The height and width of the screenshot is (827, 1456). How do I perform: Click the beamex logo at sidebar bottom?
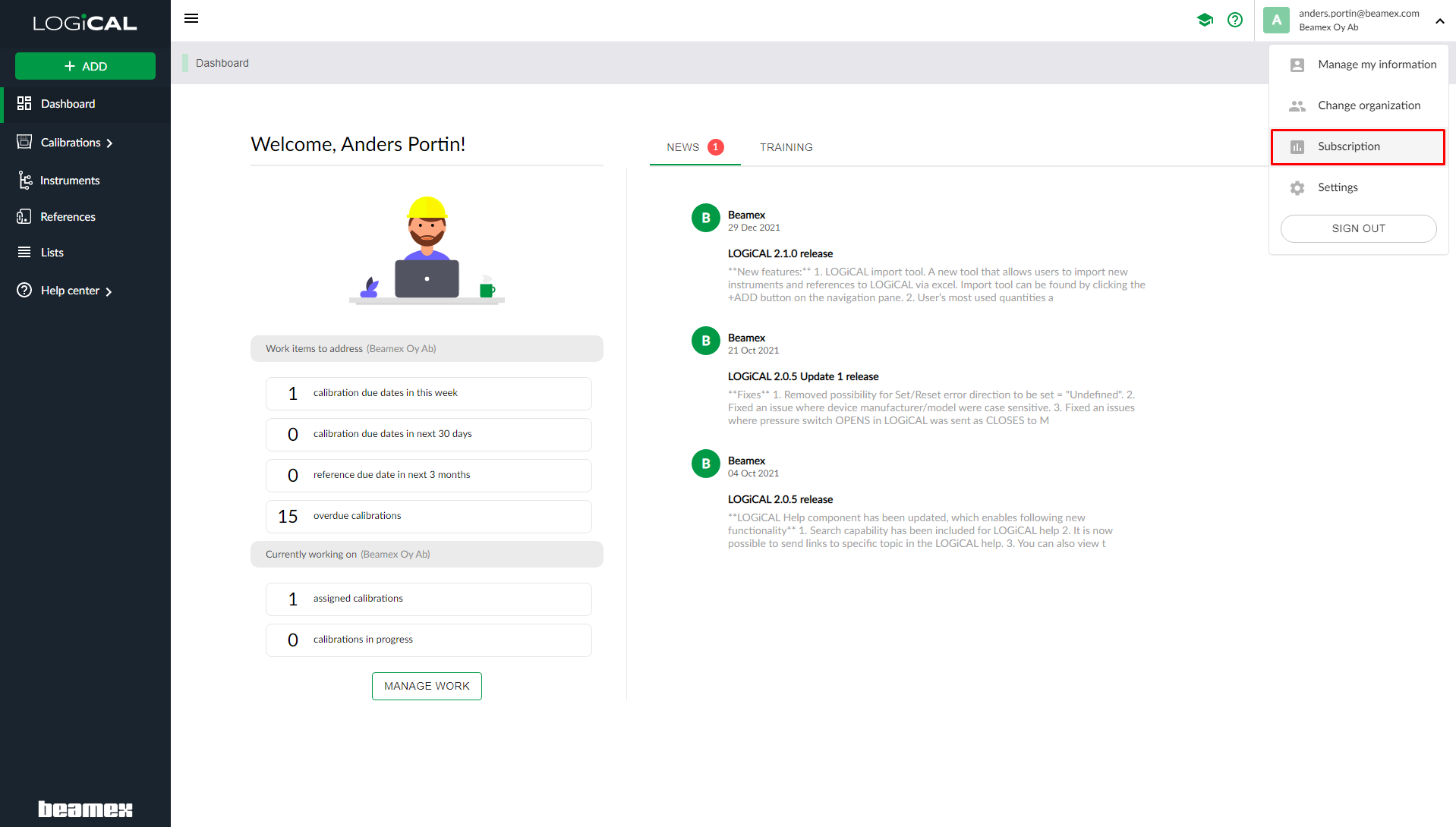click(85, 809)
